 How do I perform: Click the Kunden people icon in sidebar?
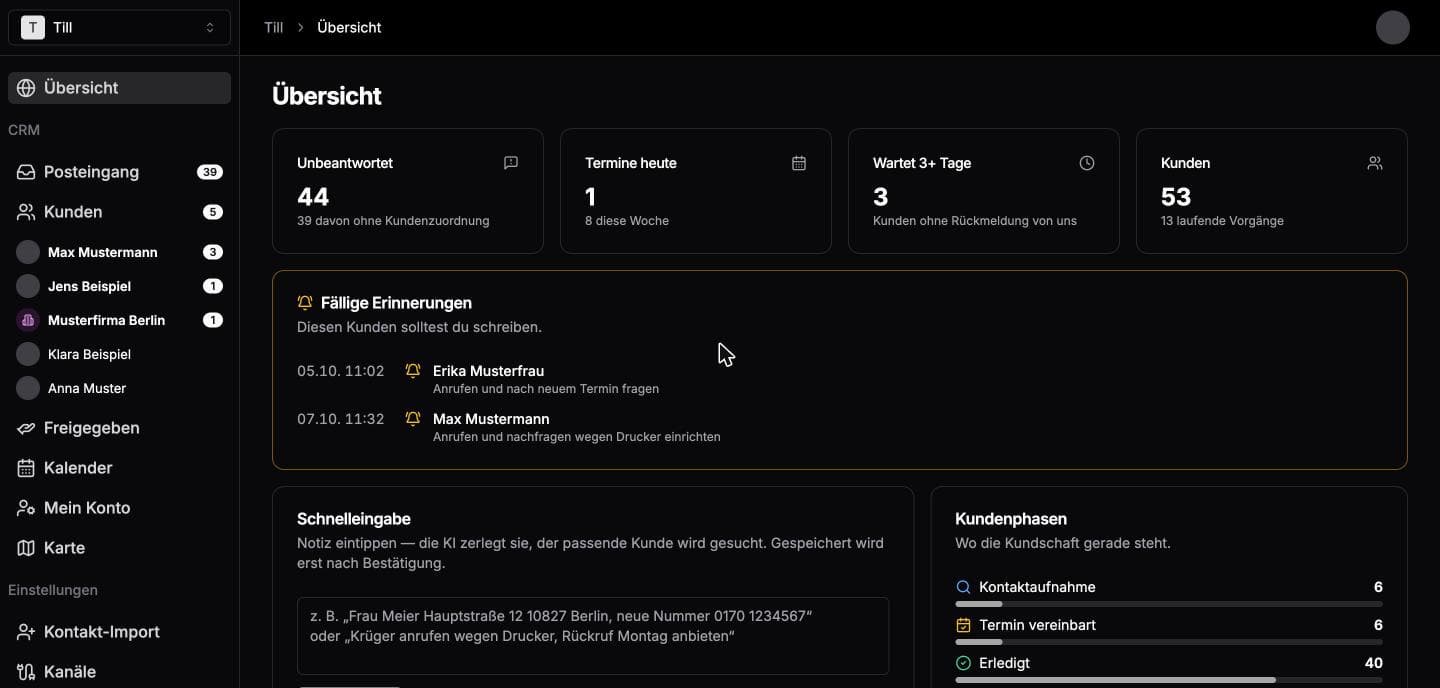click(x=26, y=212)
